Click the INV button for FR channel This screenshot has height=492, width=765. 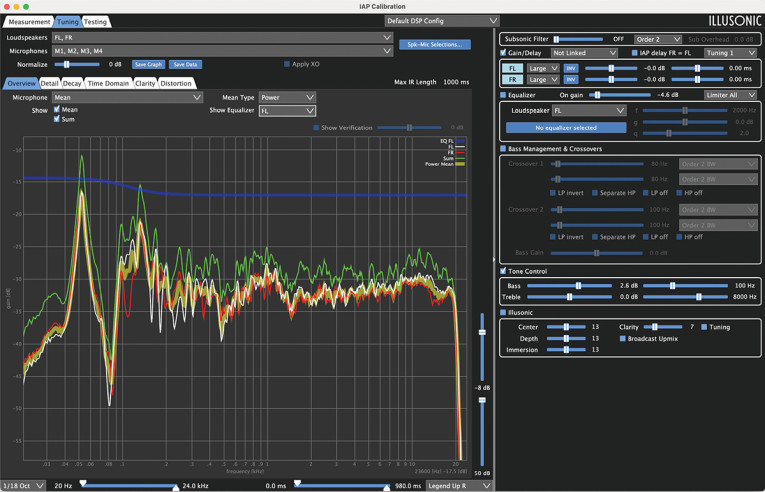coord(570,80)
